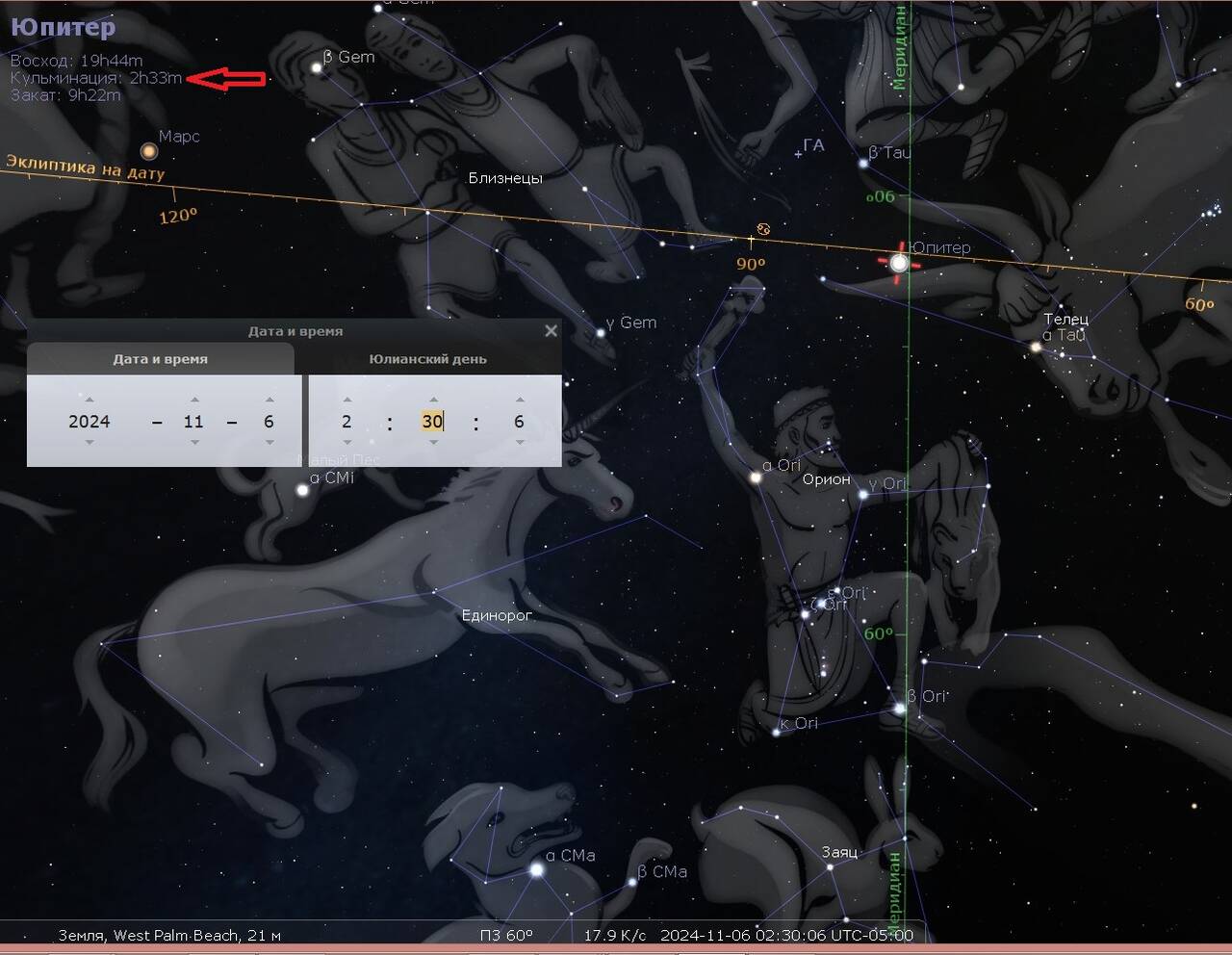Click the Cancer solstice symbol on ecliptic
Image resolution: width=1232 pixels, height=955 pixels.
pyautogui.click(x=763, y=228)
